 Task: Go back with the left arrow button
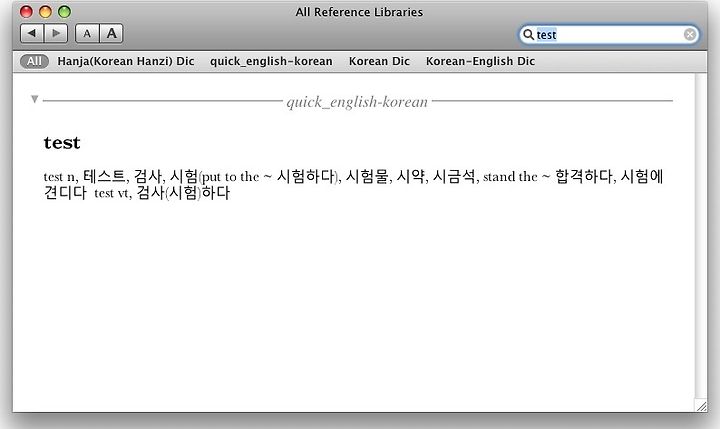point(32,34)
